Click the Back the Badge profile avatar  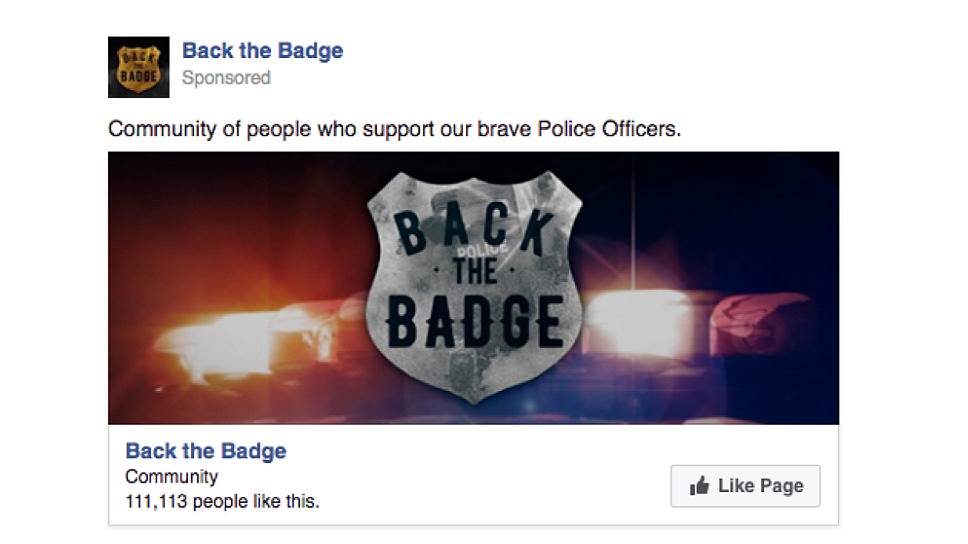[x=138, y=67]
